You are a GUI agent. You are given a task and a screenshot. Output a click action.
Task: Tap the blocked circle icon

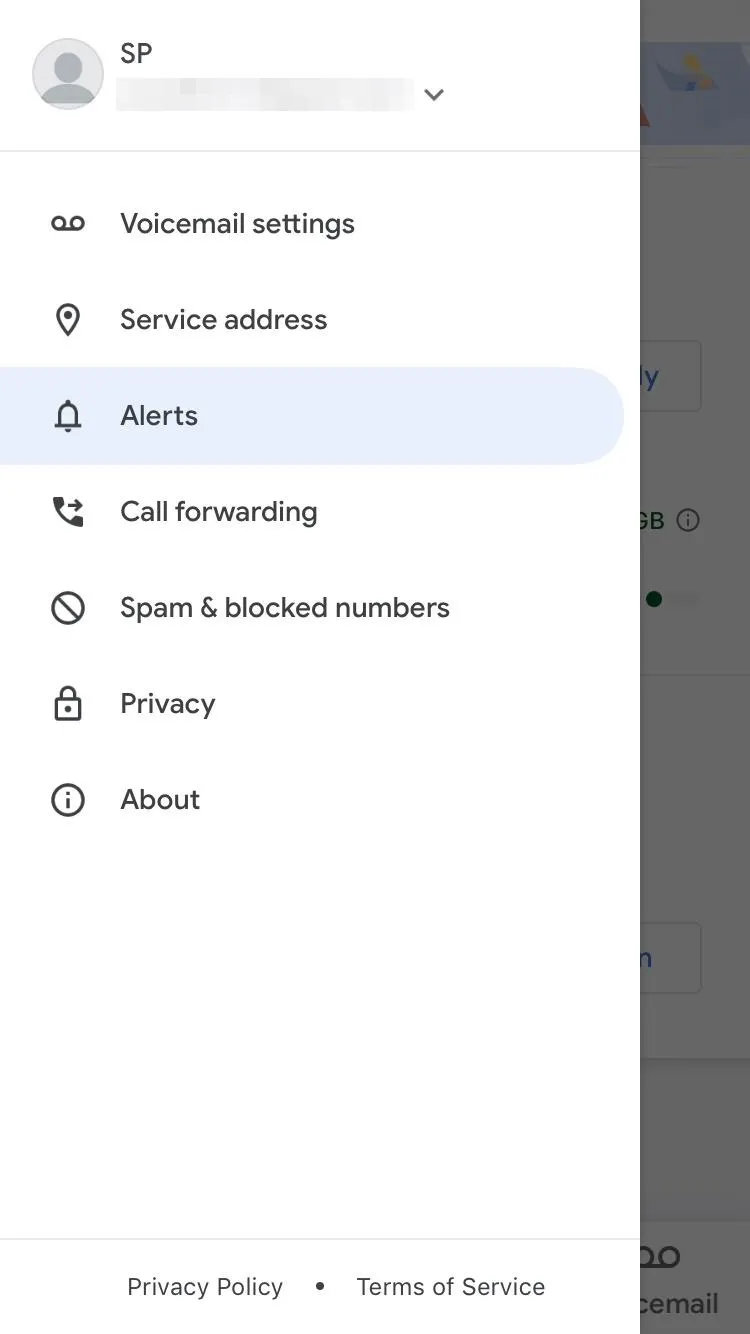pyautogui.click(x=68, y=608)
